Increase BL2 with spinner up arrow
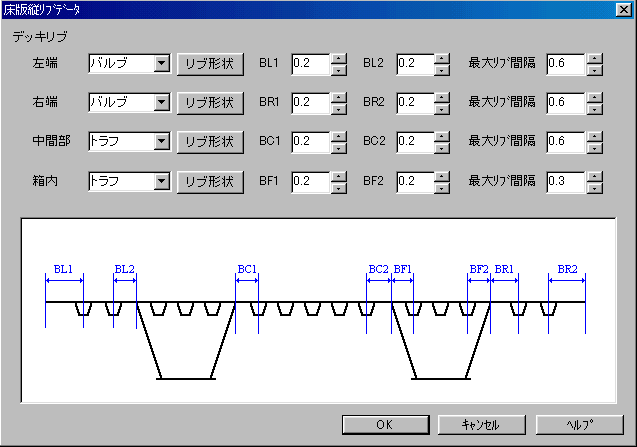The width and height of the screenshot is (637, 447). 442,59
